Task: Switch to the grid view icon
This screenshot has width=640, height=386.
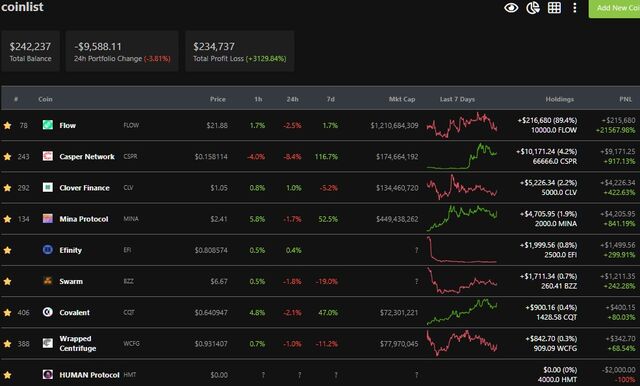Action: click(x=554, y=8)
